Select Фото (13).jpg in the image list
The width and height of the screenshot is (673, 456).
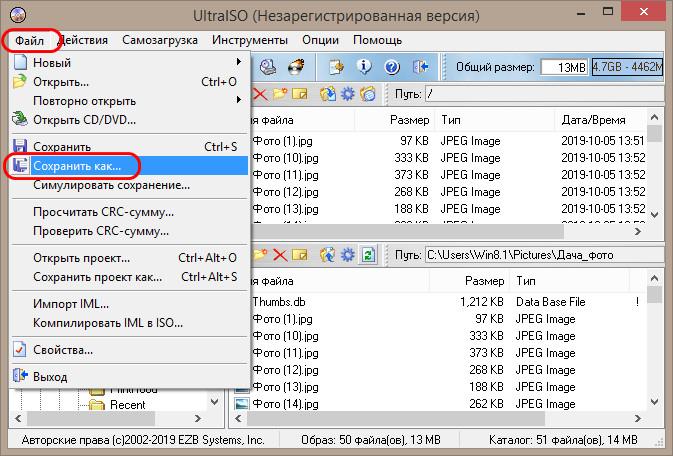[285, 209]
